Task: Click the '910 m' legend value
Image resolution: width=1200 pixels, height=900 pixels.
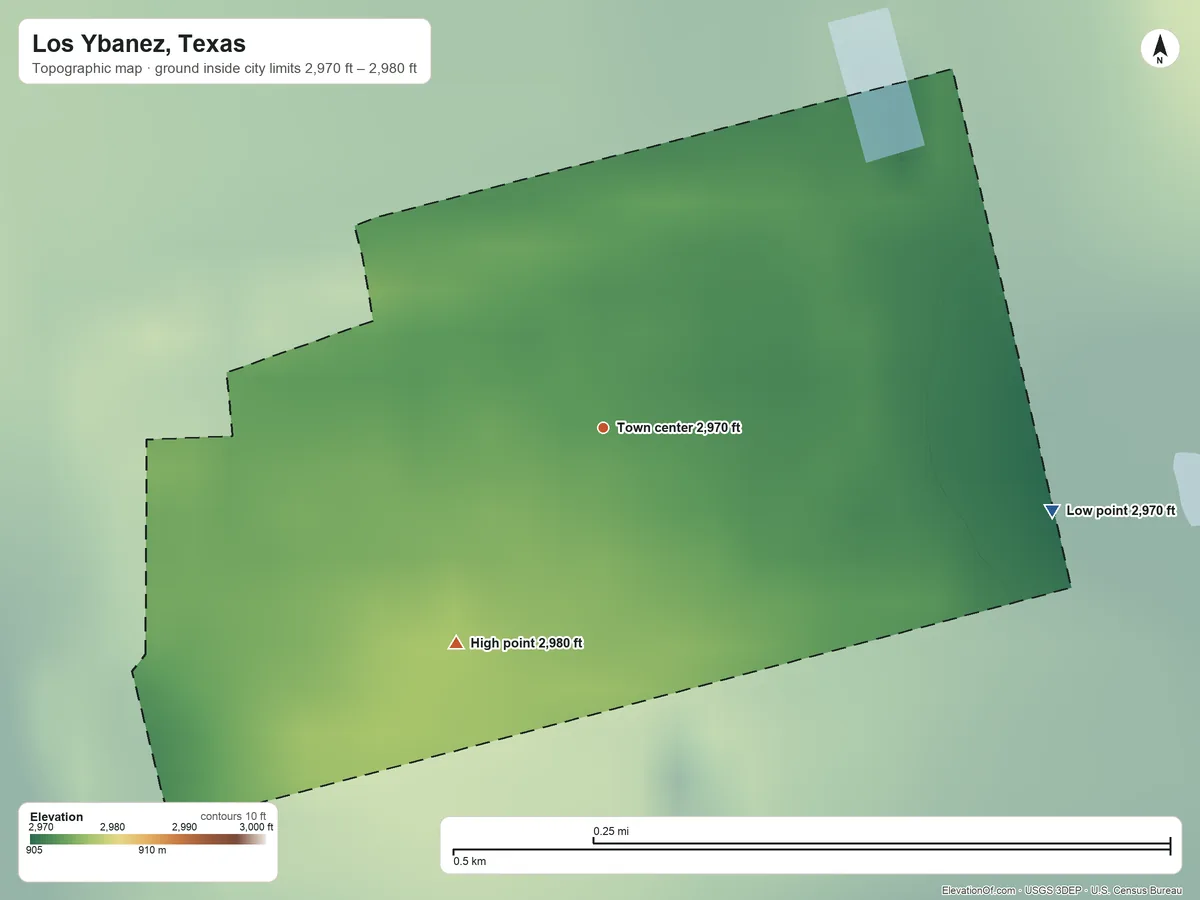Action: click(x=152, y=851)
